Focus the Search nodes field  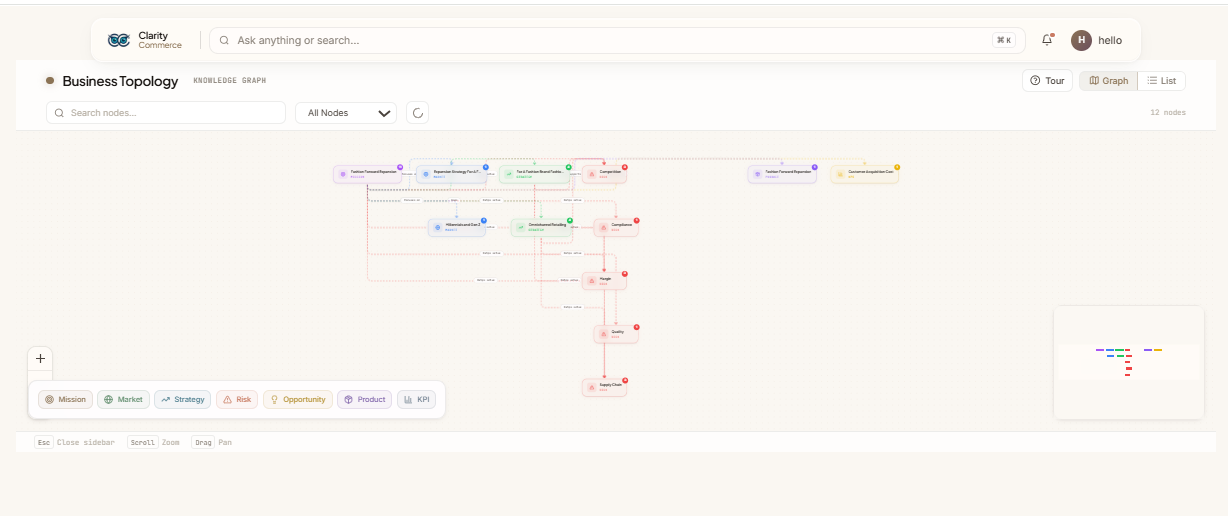(x=166, y=113)
